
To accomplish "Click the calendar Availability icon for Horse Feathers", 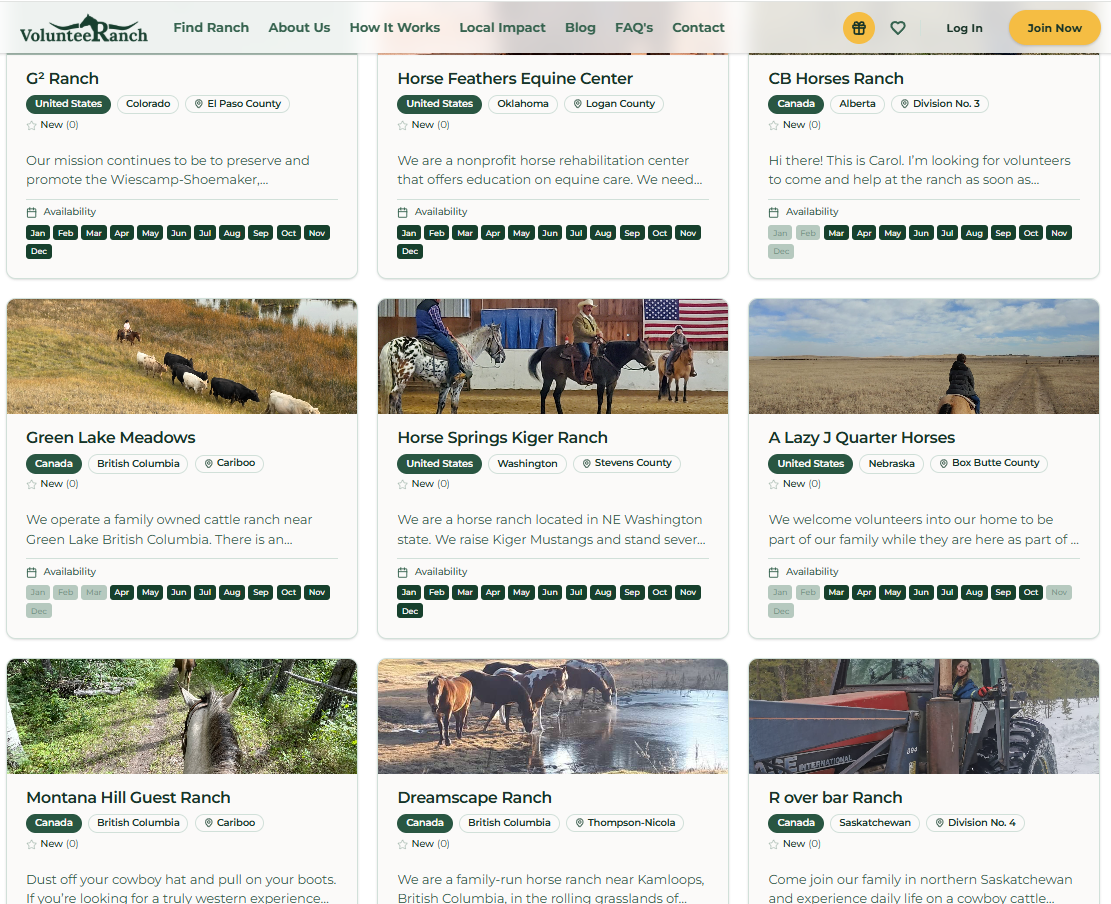I will tap(402, 213).
